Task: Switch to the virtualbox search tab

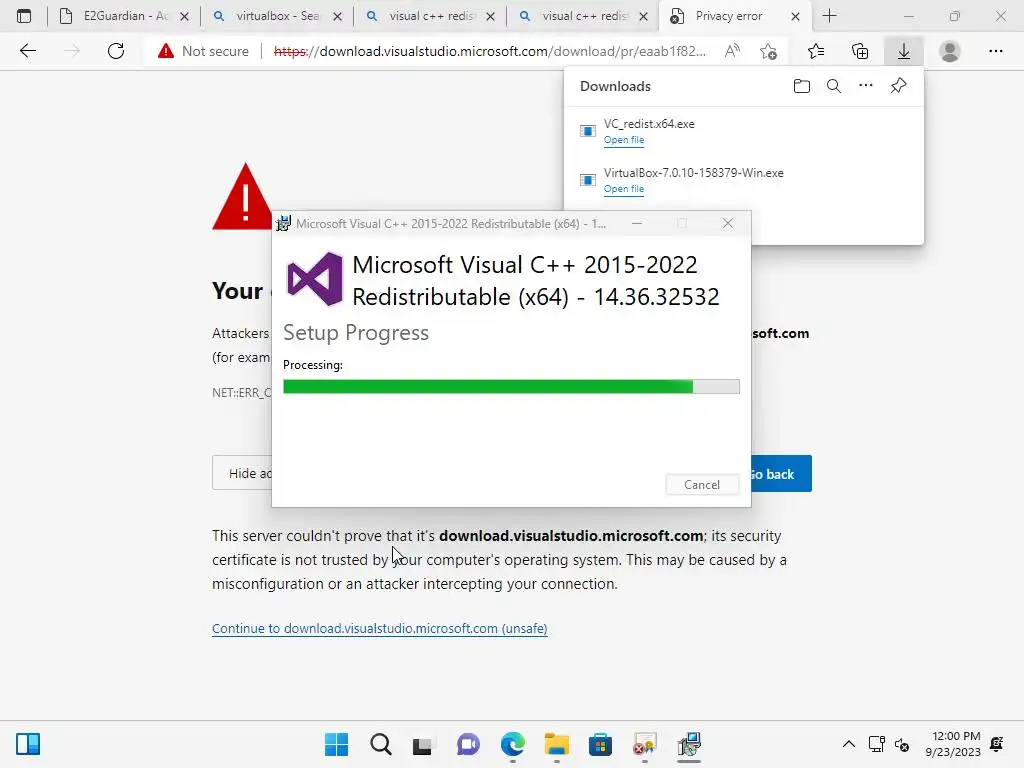Action: coord(277,16)
